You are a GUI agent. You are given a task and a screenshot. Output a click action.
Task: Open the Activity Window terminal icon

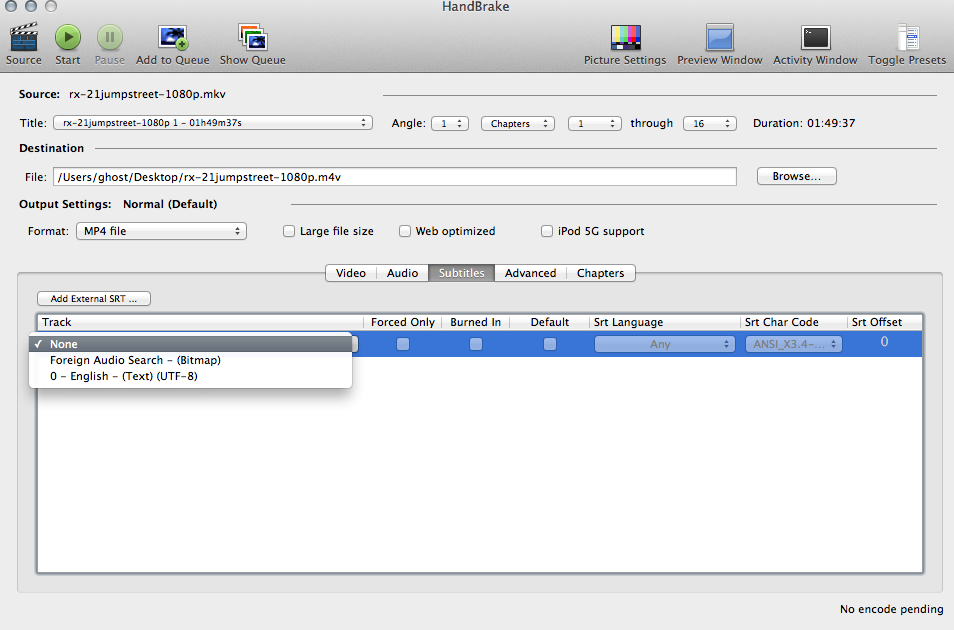click(x=815, y=38)
